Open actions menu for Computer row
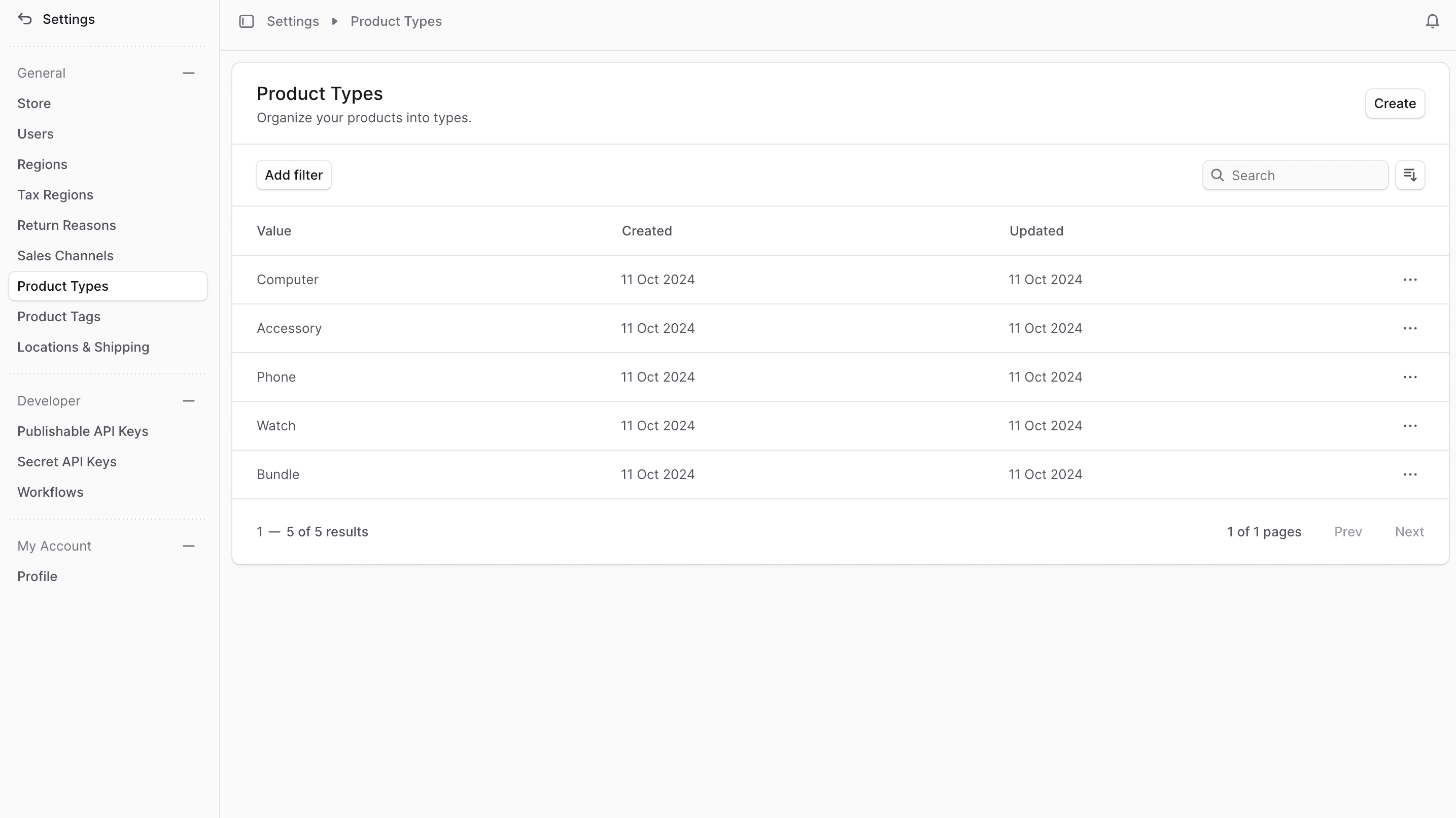 point(1410,280)
